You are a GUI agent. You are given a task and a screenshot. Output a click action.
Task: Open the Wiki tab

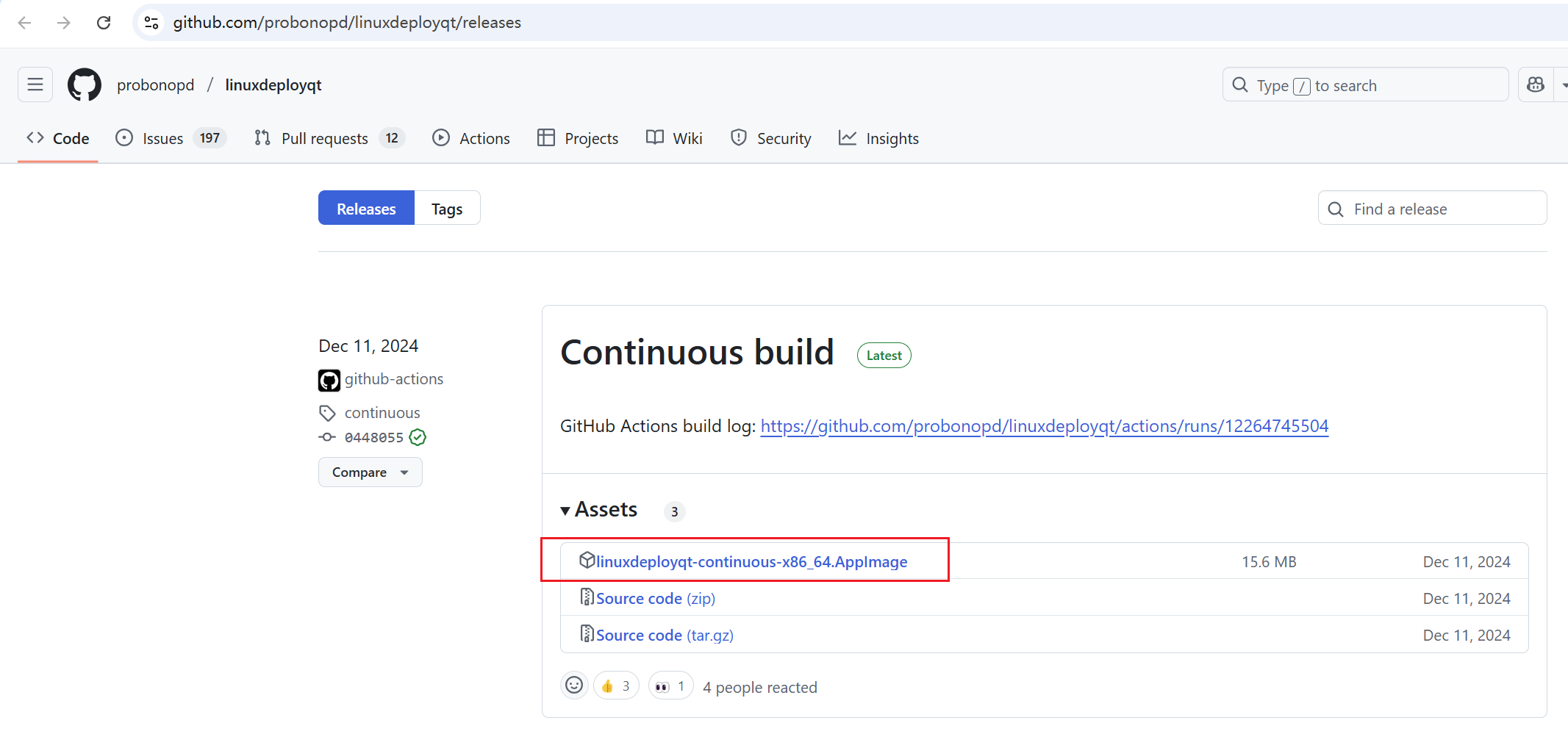pos(674,138)
